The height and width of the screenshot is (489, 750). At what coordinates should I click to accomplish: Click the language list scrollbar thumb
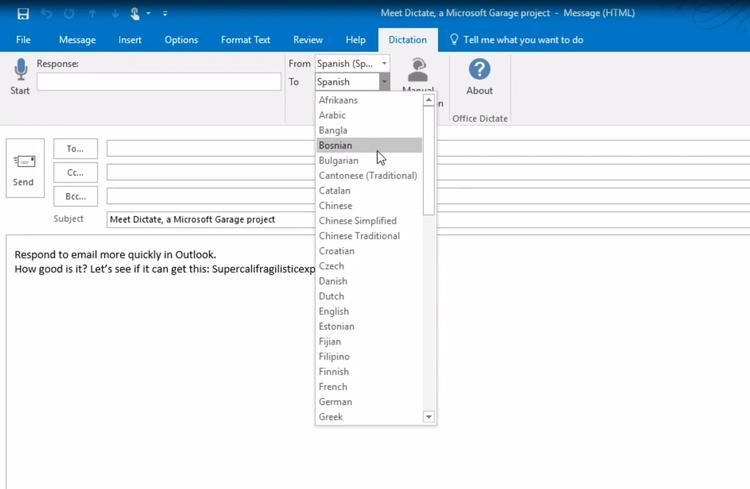[x=429, y=160]
